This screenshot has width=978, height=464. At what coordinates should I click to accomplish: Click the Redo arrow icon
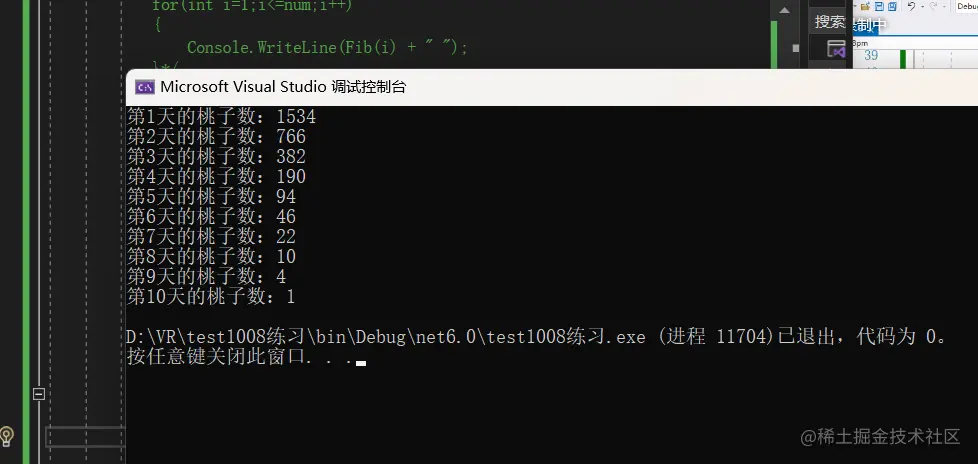pos(933,6)
